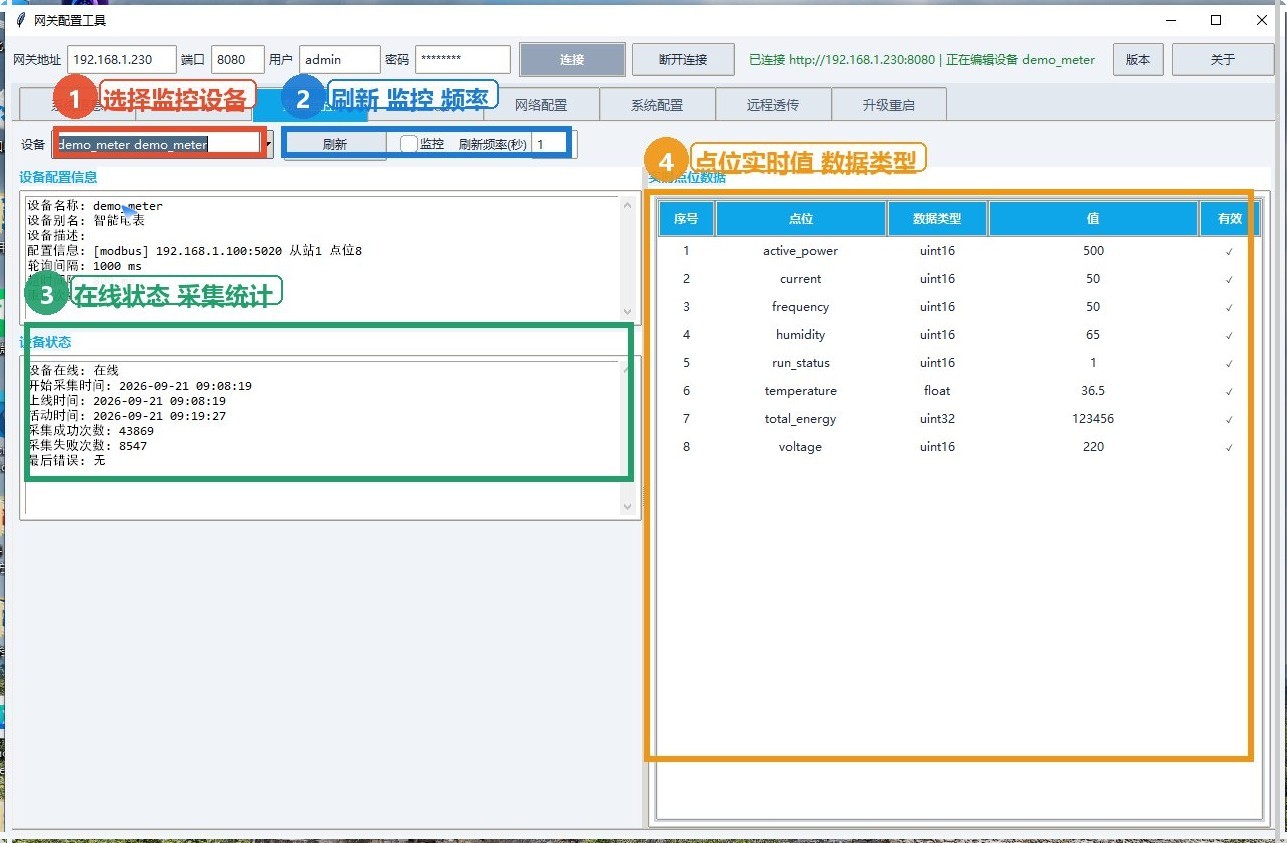Screen dimensions: 1287x843
Task: Click the 断开连接 button
Action: tap(683, 59)
